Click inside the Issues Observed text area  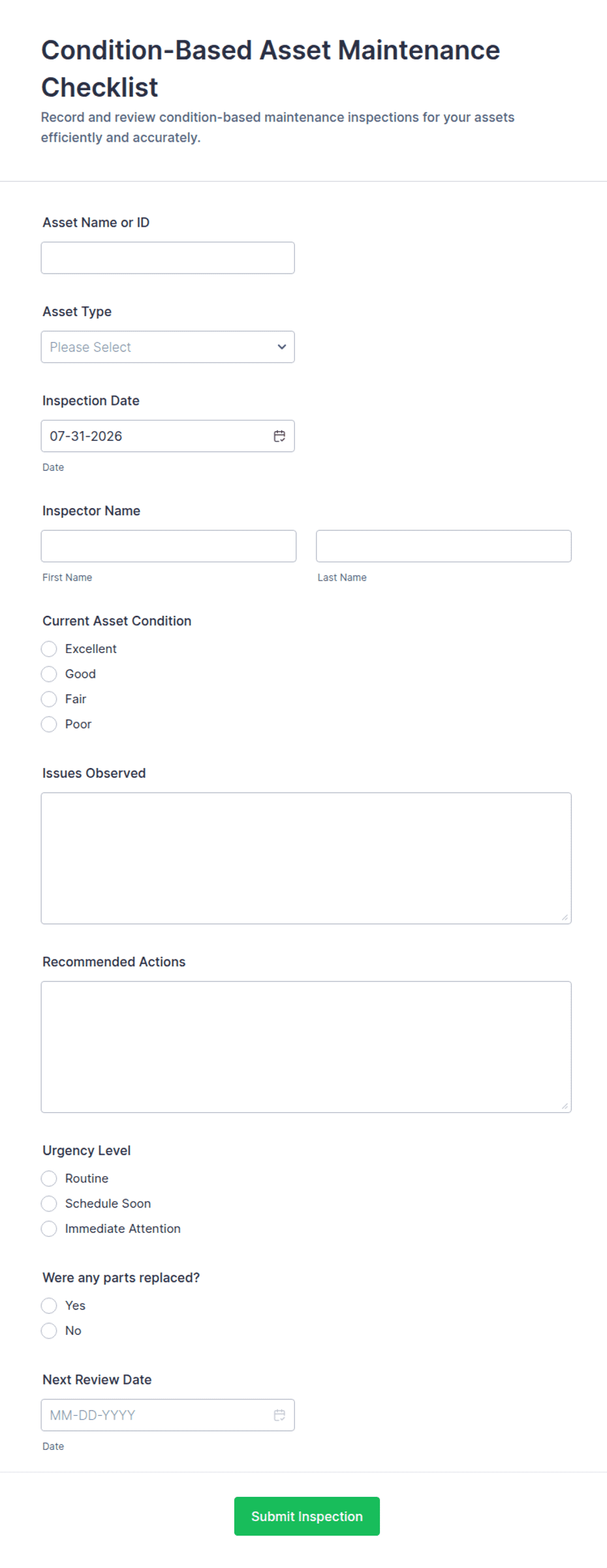click(x=306, y=858)
